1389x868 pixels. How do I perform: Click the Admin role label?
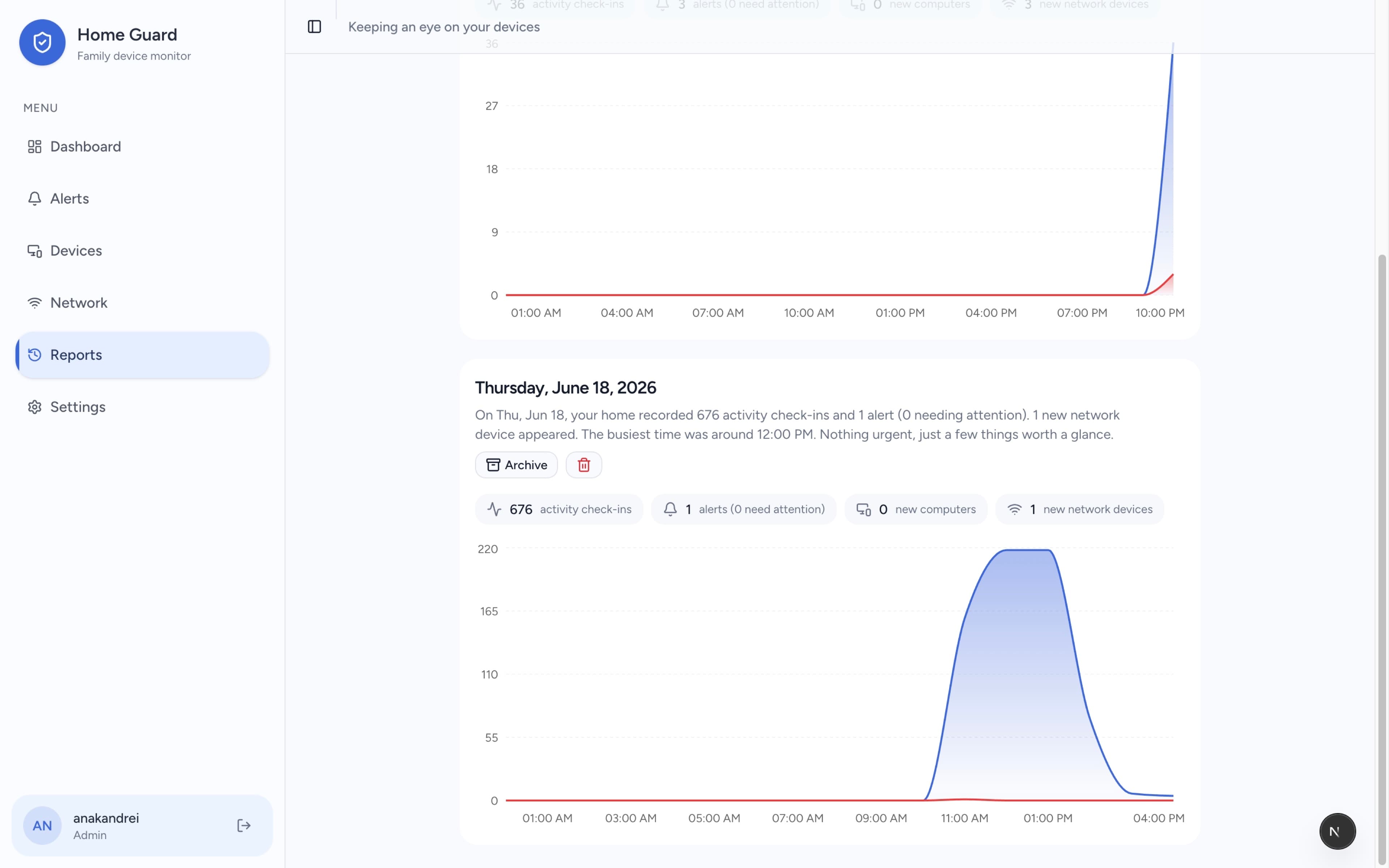pyautogui.click(x=90, y=835)
